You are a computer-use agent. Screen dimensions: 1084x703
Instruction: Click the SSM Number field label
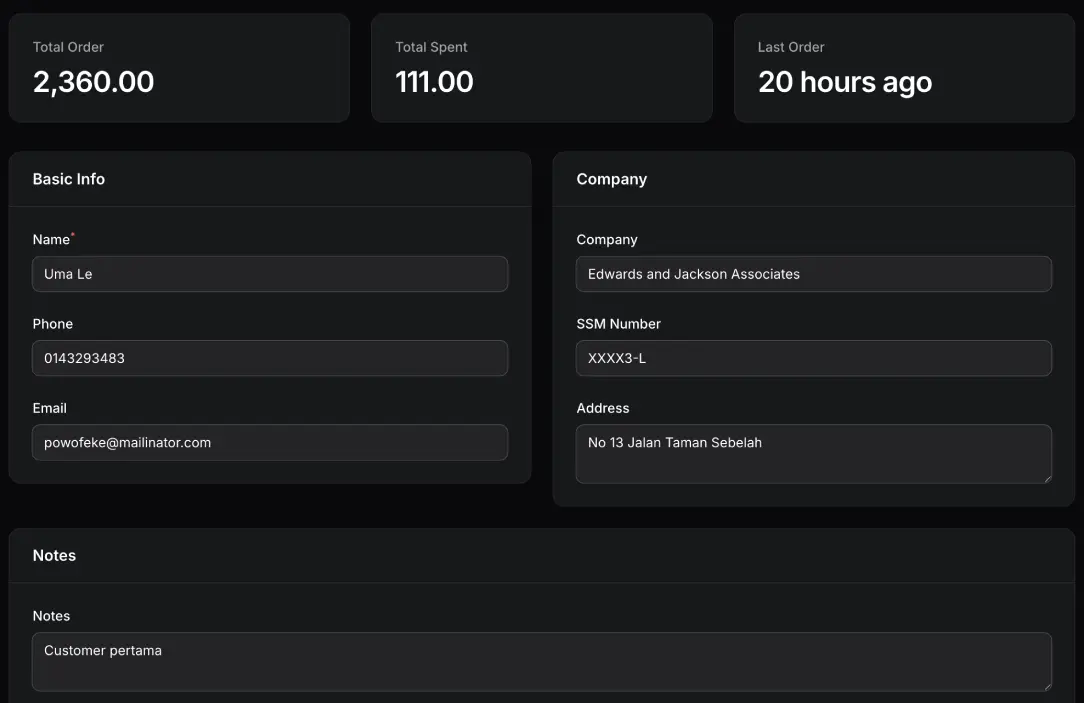[x=619, y=324]
